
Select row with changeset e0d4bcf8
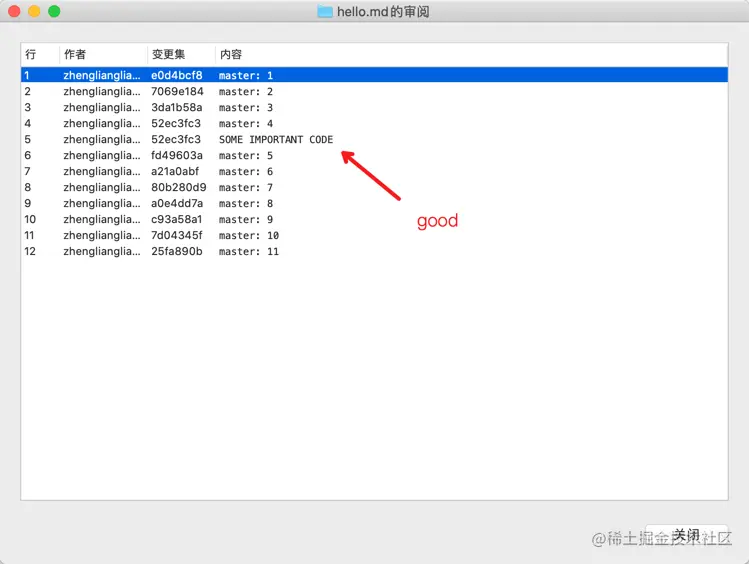pyautogui.click(x=374, y=75)
